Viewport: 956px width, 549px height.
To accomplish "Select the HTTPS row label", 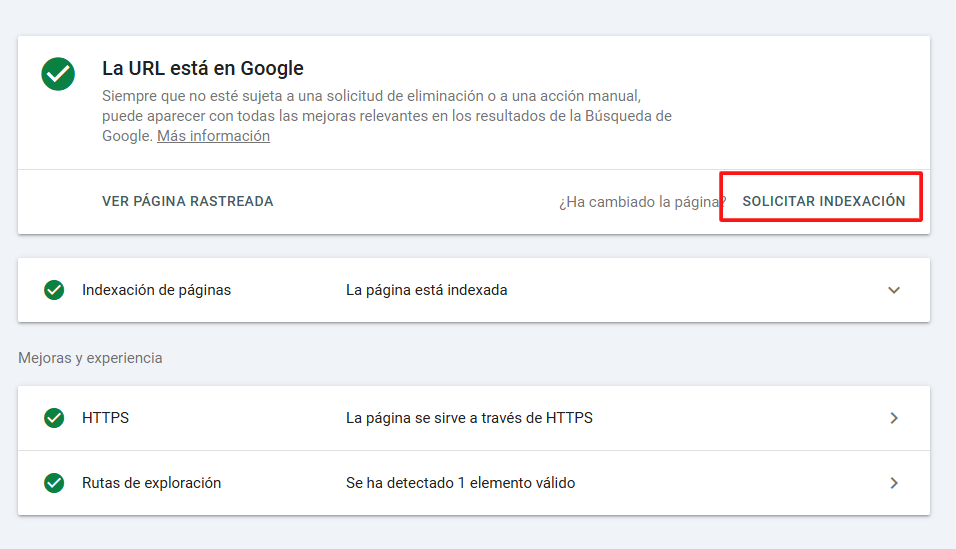I will point(105,418).
